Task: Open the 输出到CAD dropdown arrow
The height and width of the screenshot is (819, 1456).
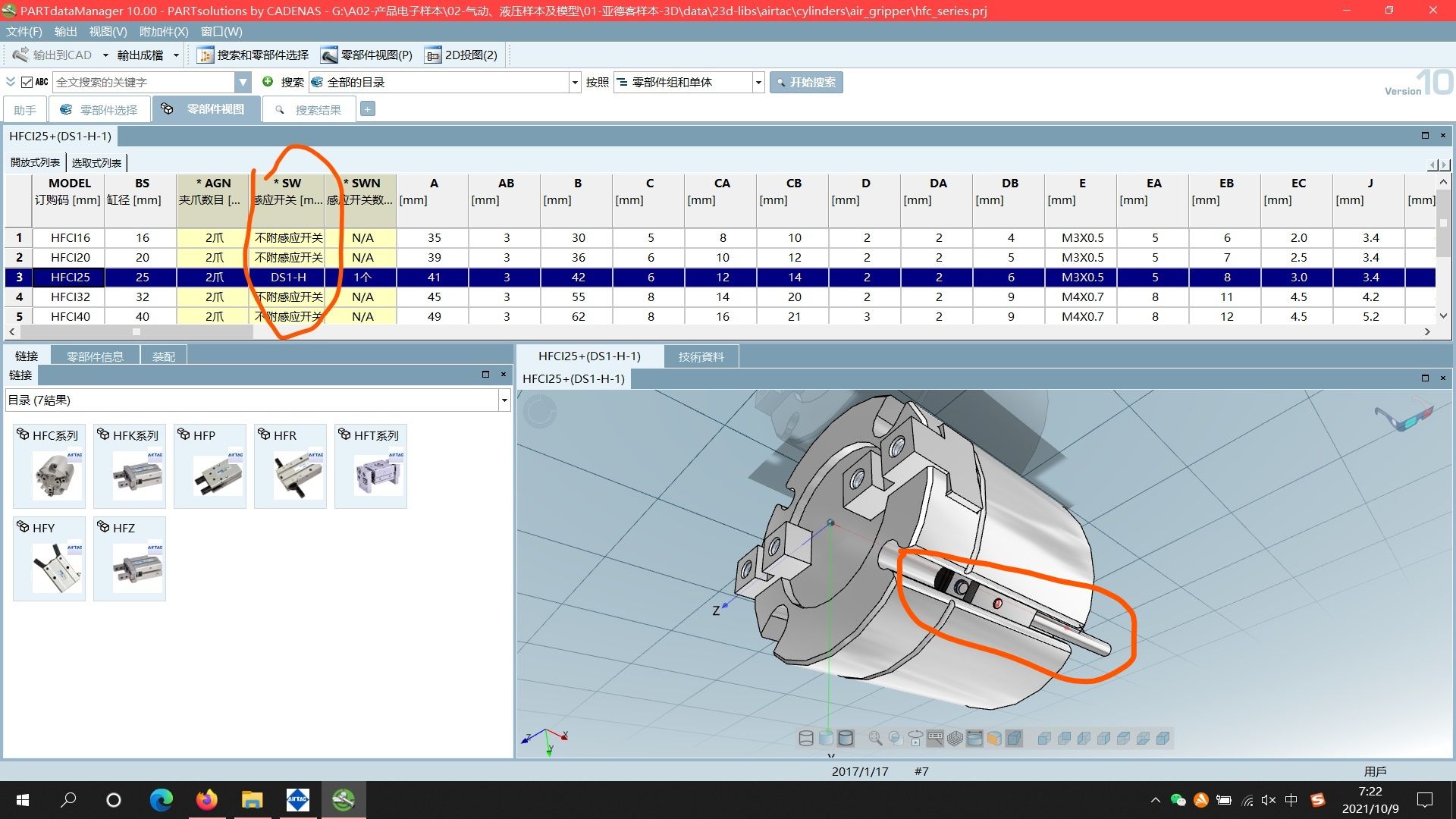Action: click(105, 55)
